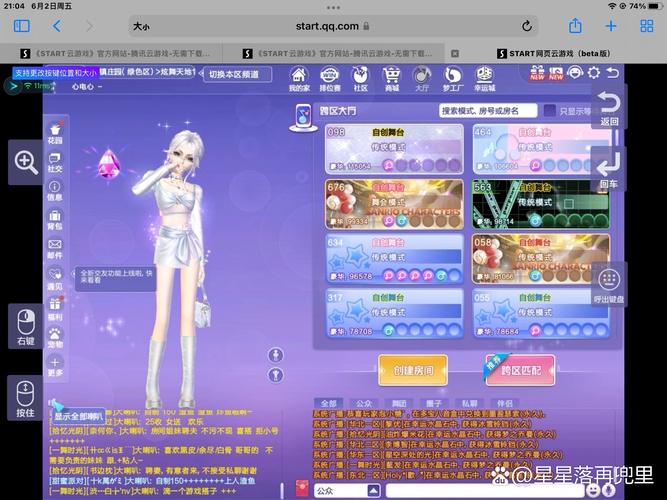Join room 098 自创舞台
Screen dimensions: 667x500
tap(394, 149)
